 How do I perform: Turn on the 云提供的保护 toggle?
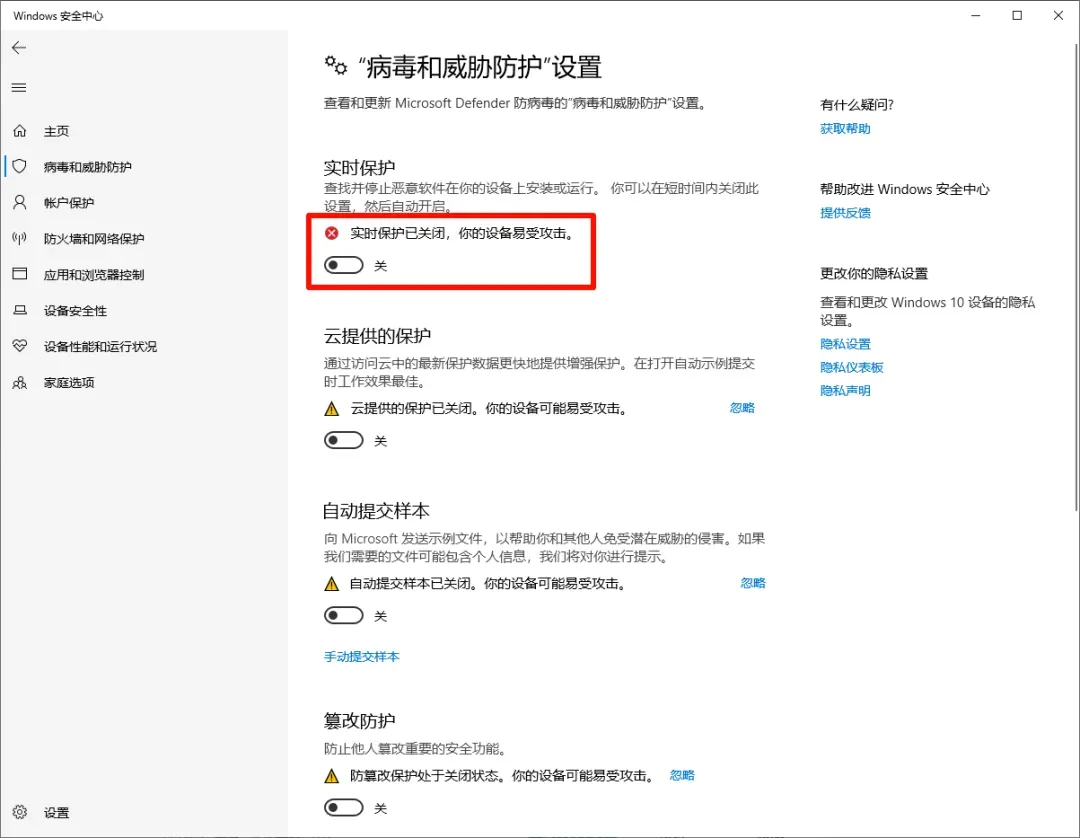(344, 440)
